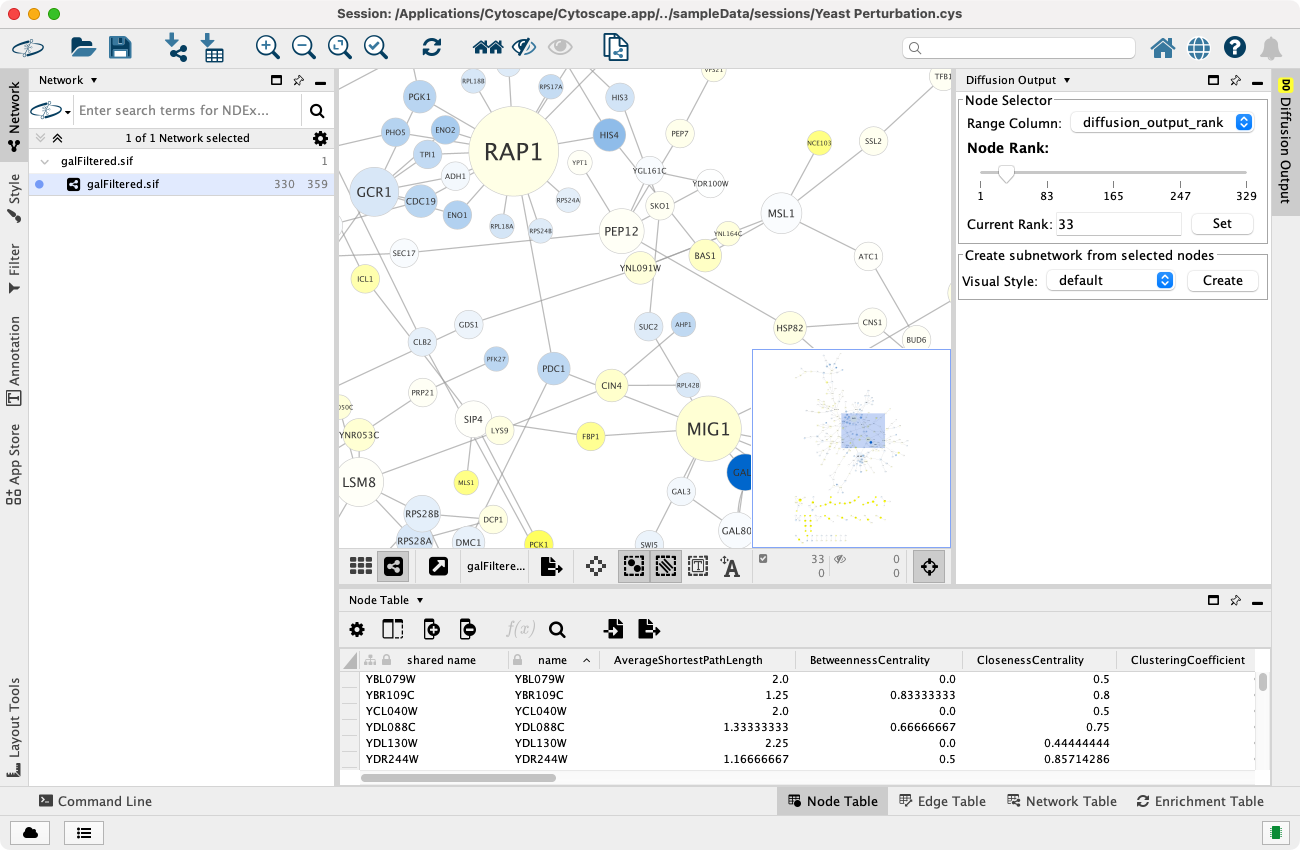Click the Open Session folder icon

[82, 47]
